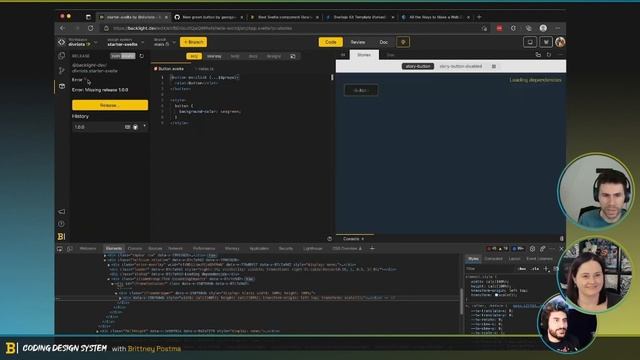The height and width of the screenshot is (360, 640).
Task: Reload the page with the refresh icon
Action: pos(91,28)
